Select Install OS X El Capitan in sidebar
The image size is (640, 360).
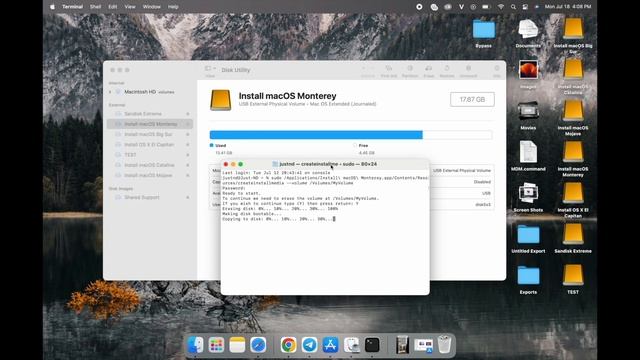tap(149, 144)
